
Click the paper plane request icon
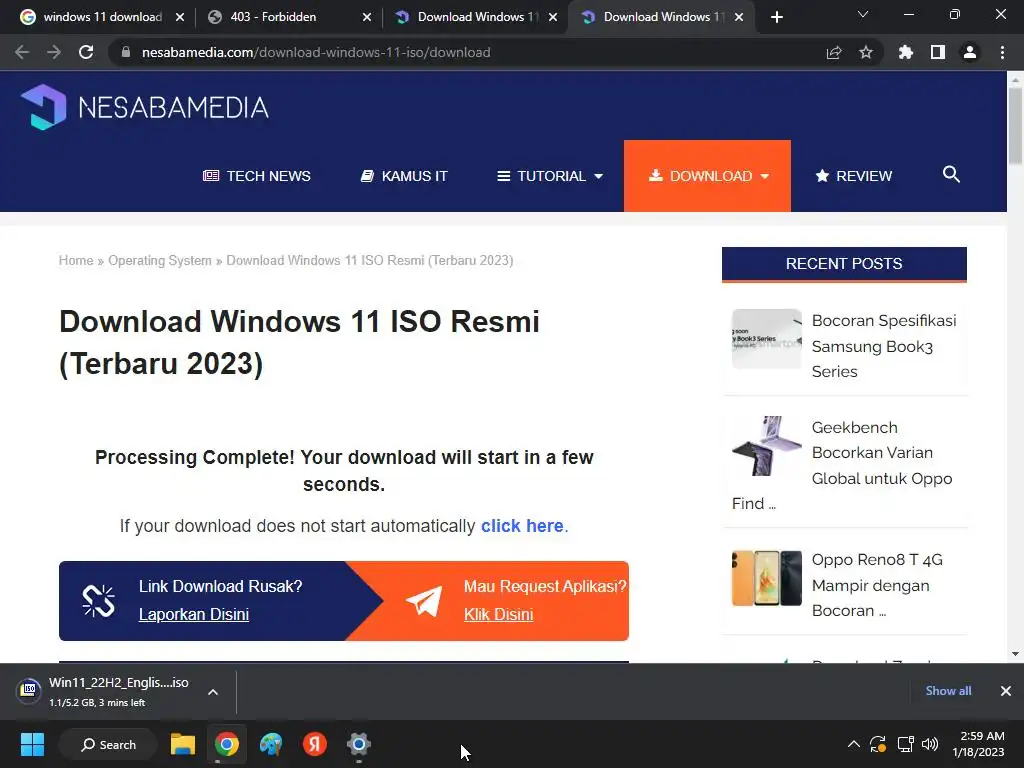(x=424, y=601)
